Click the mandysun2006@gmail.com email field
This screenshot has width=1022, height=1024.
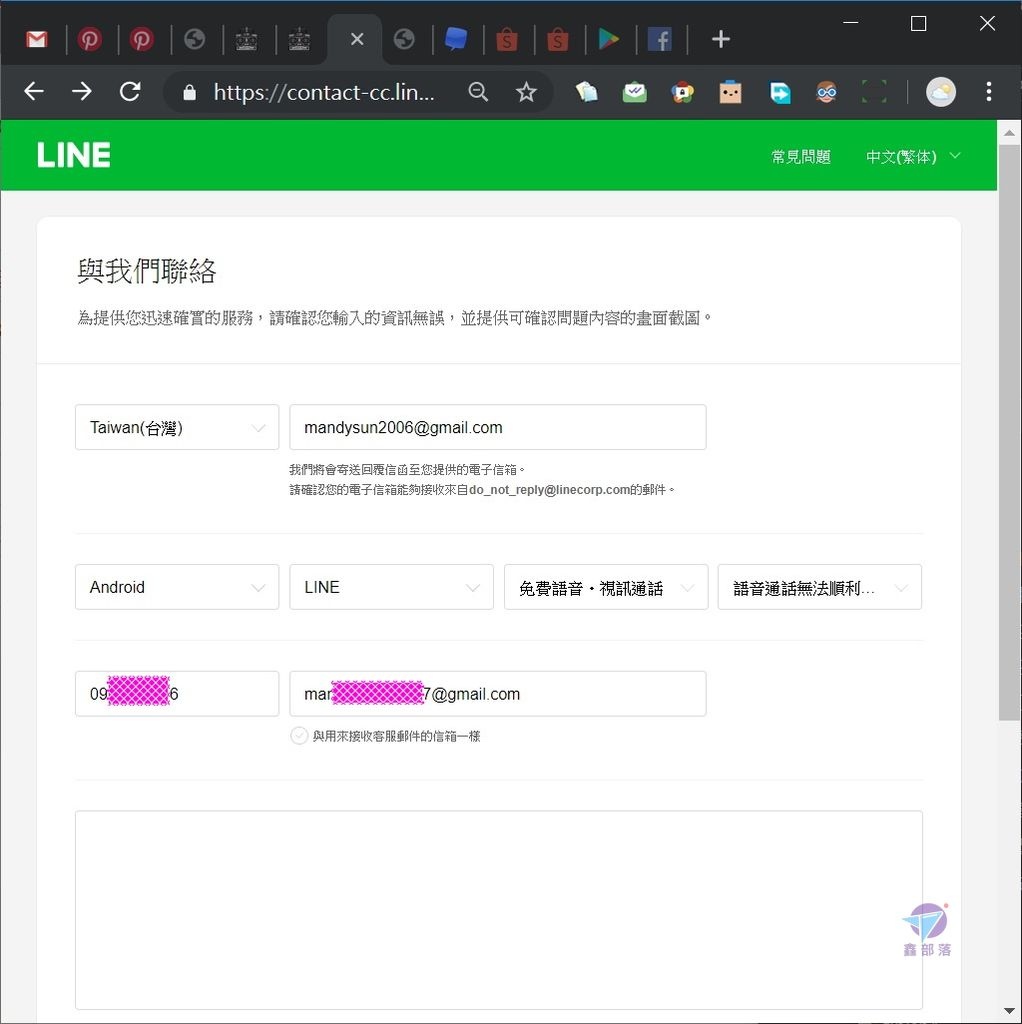pos(498,427)
